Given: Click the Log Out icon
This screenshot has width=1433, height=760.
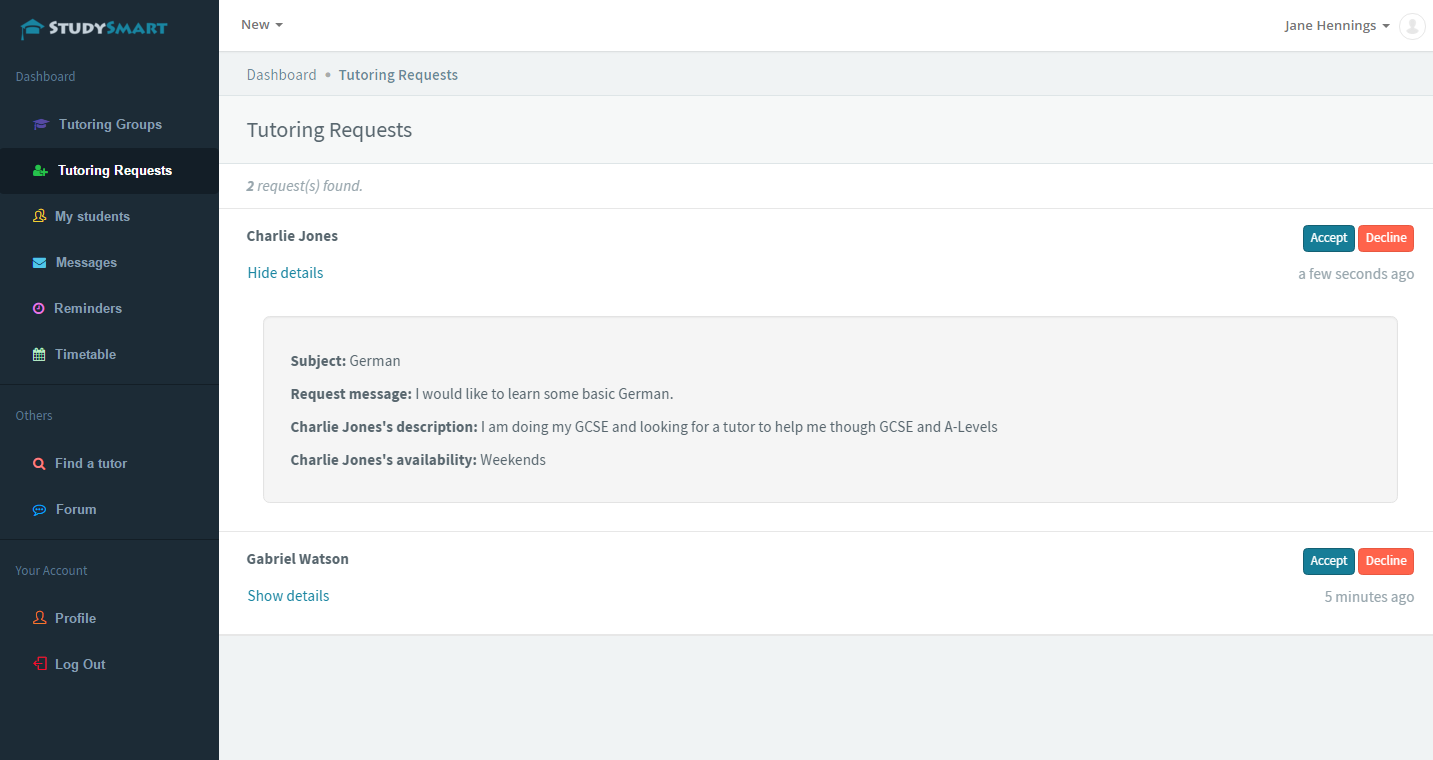Looking at the screenshot, I should tap(38, 664).
